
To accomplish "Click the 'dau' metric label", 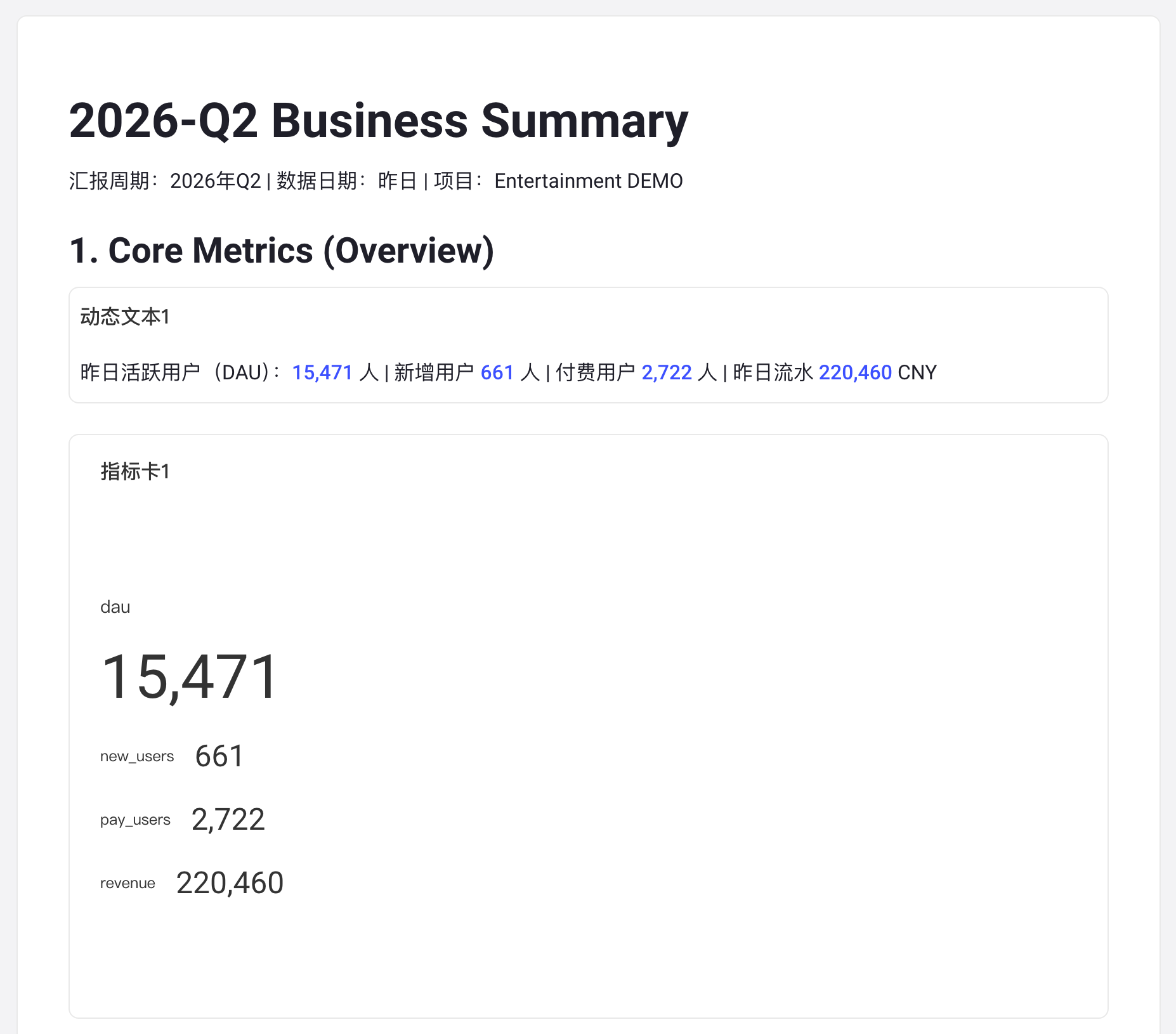I will (115, 607).
